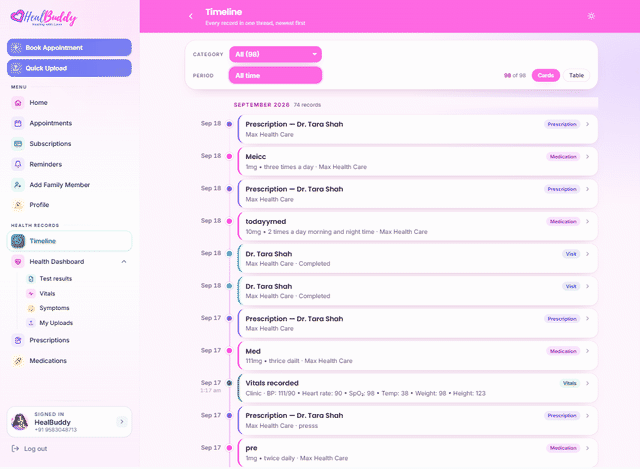The width and height of the screenshot is (640, 469).
Task: Click the user avatar picture
Action: (20, 422)
